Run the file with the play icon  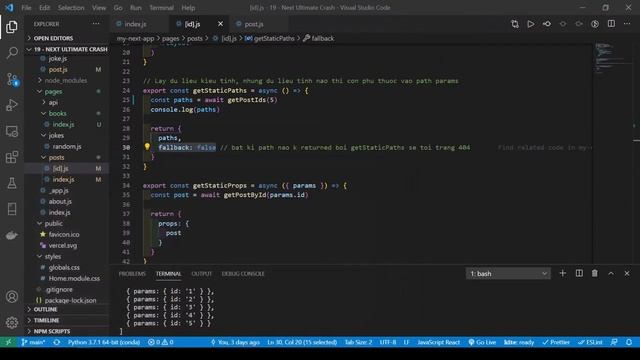531,24
